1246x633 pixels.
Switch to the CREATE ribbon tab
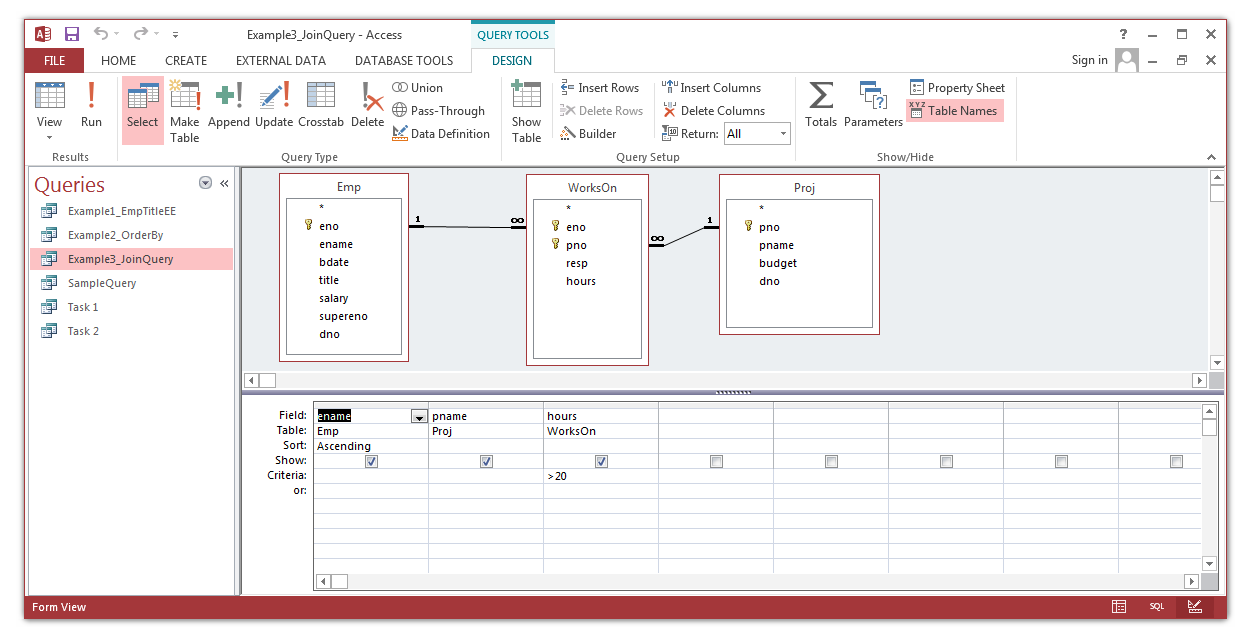[186, 60]
